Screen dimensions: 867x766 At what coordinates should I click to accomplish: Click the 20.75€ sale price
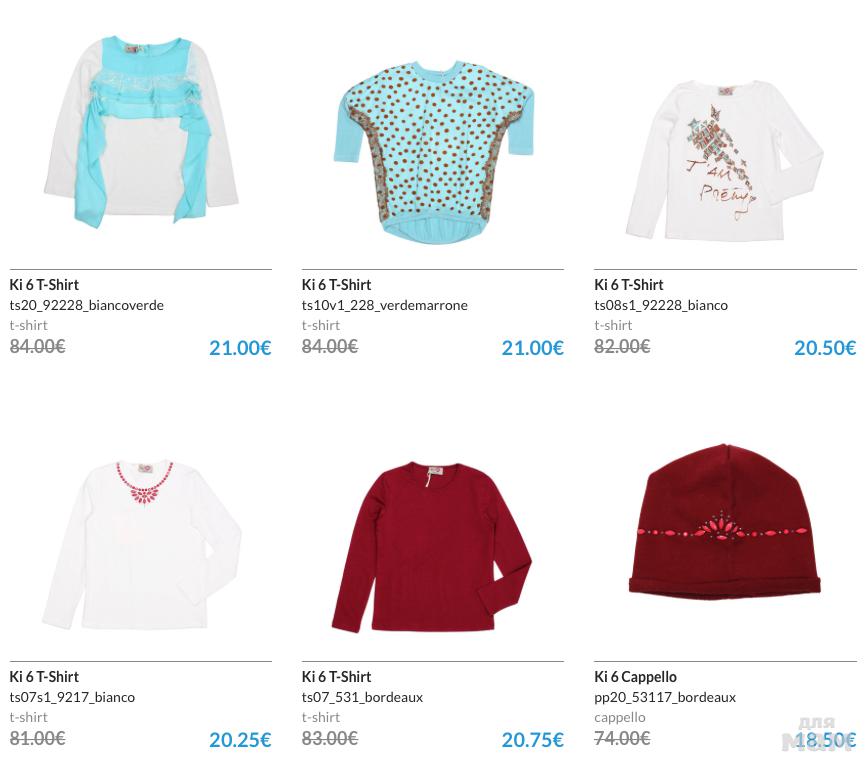pyautogui.click(x=532, y=740)
